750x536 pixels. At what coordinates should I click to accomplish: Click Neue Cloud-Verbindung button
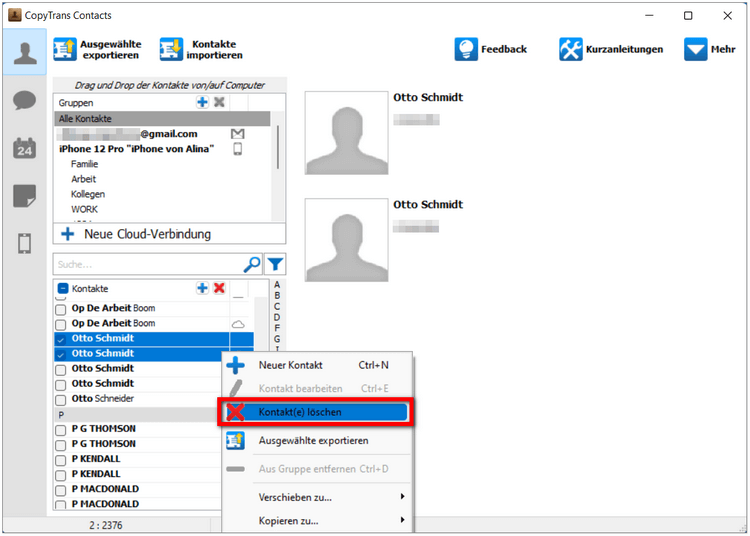click(169, 234)
